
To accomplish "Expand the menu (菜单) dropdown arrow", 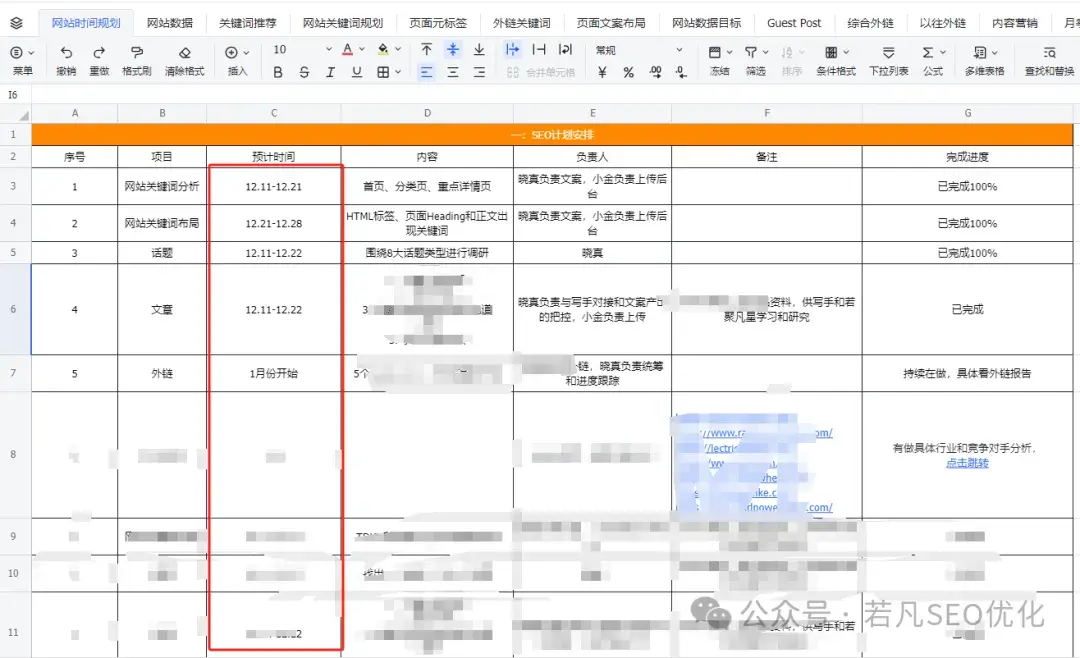I will [31, 52].
